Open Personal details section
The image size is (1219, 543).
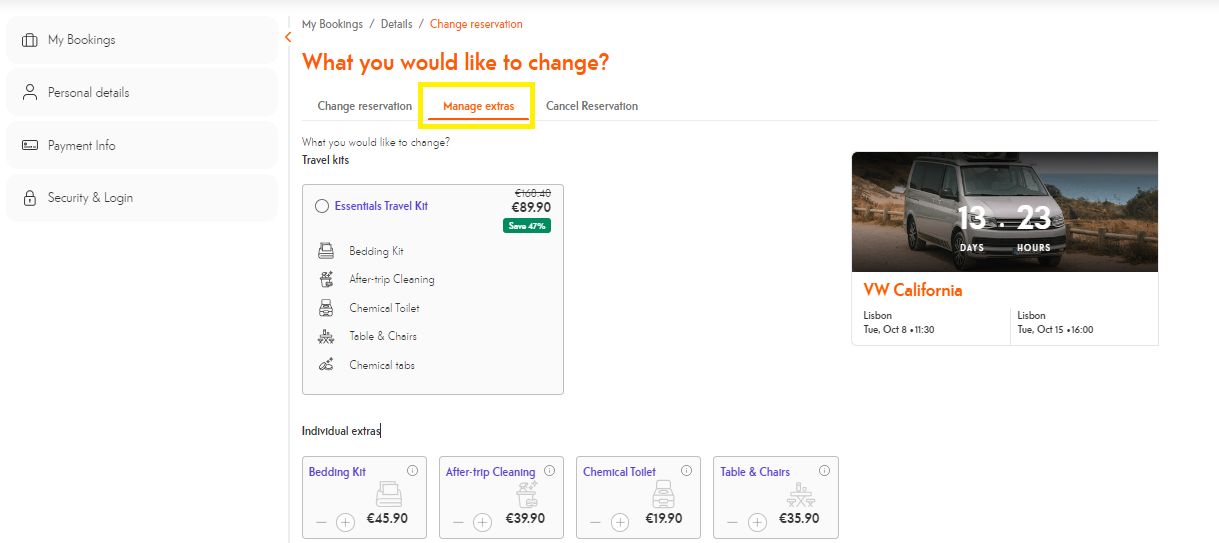click(x=88, y=93)
